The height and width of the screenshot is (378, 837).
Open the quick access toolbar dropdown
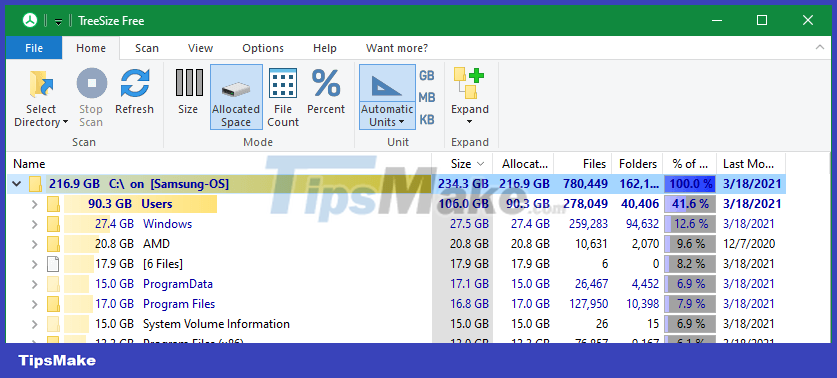58,21
